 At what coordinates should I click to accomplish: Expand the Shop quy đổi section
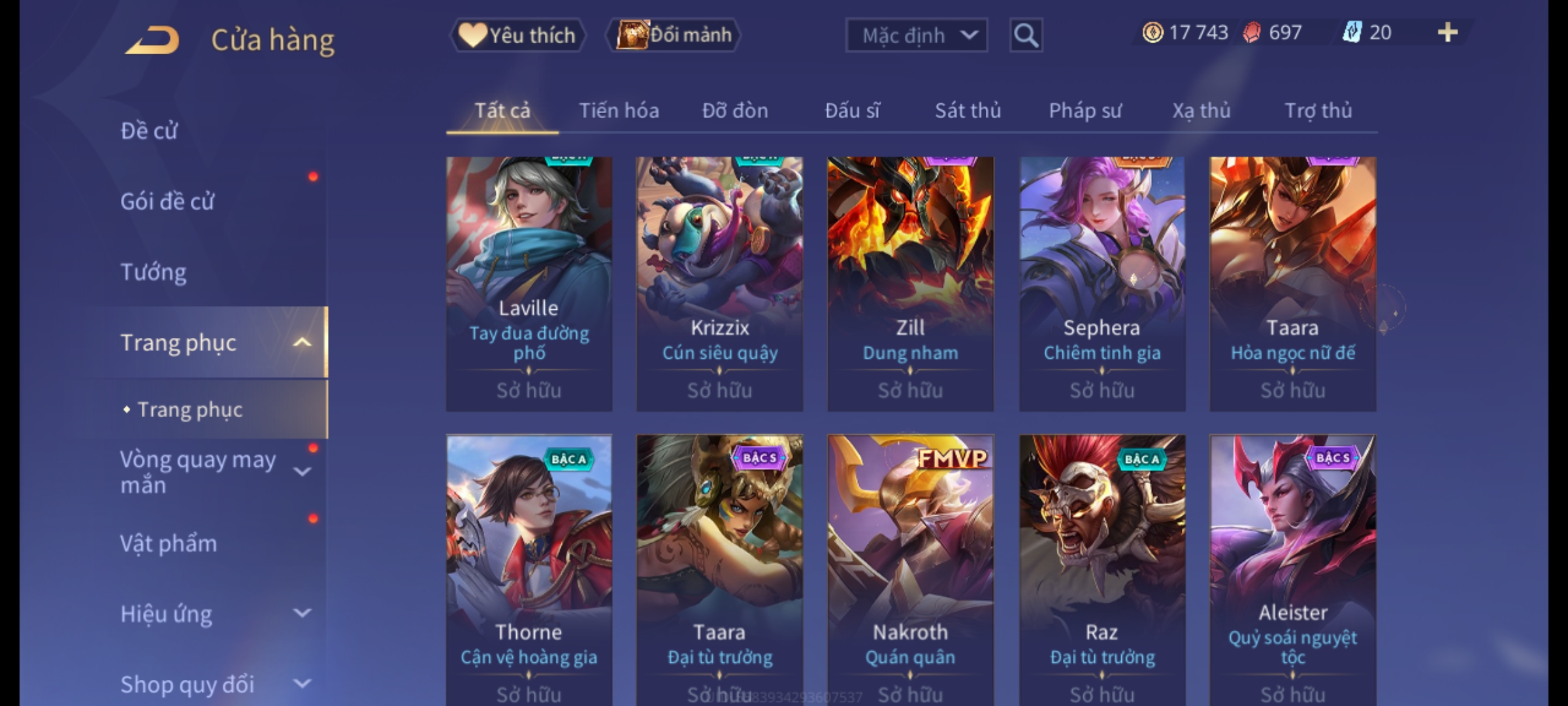point(302,684)
